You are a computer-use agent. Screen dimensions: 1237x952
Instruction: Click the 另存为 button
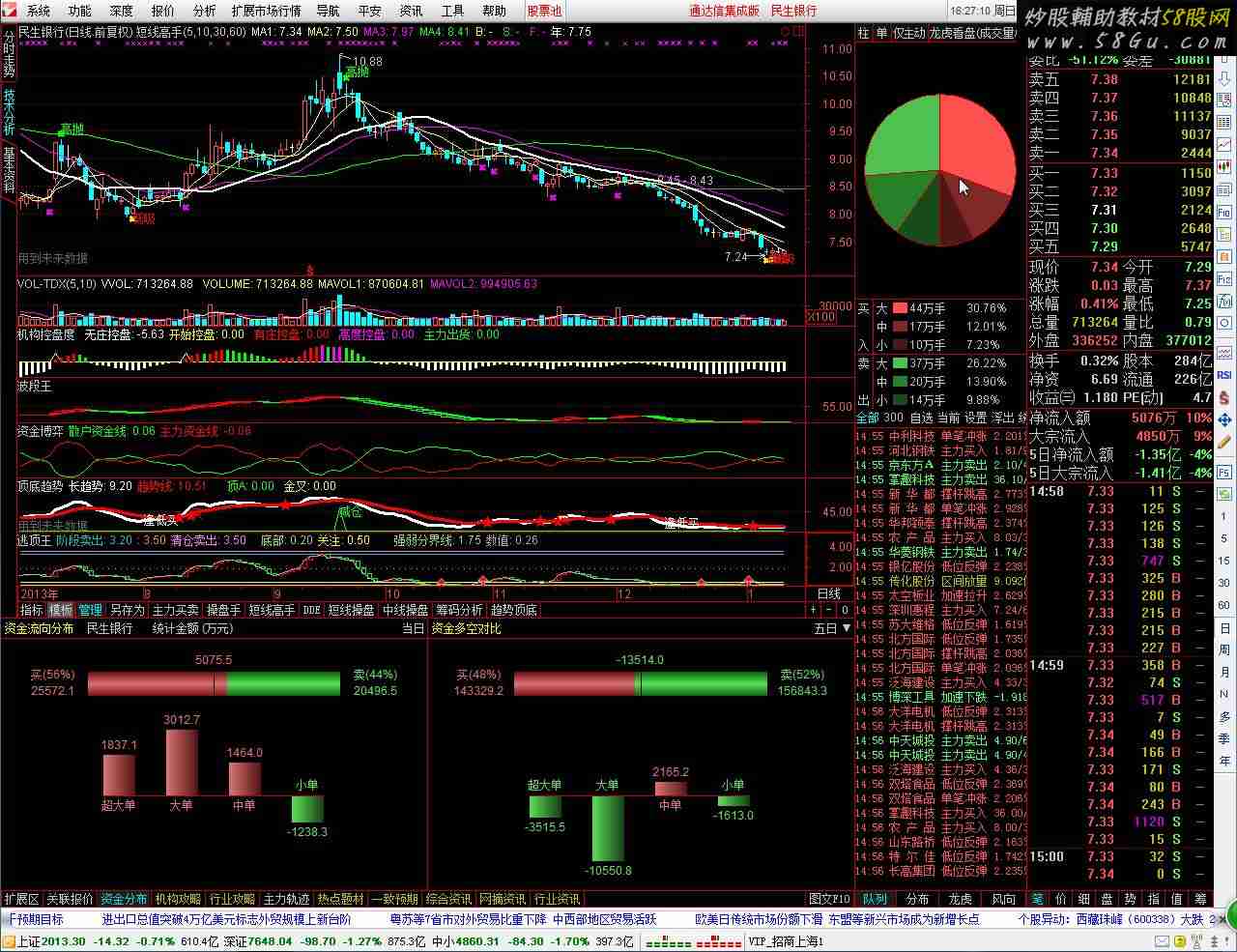click(x=127, y=610)
